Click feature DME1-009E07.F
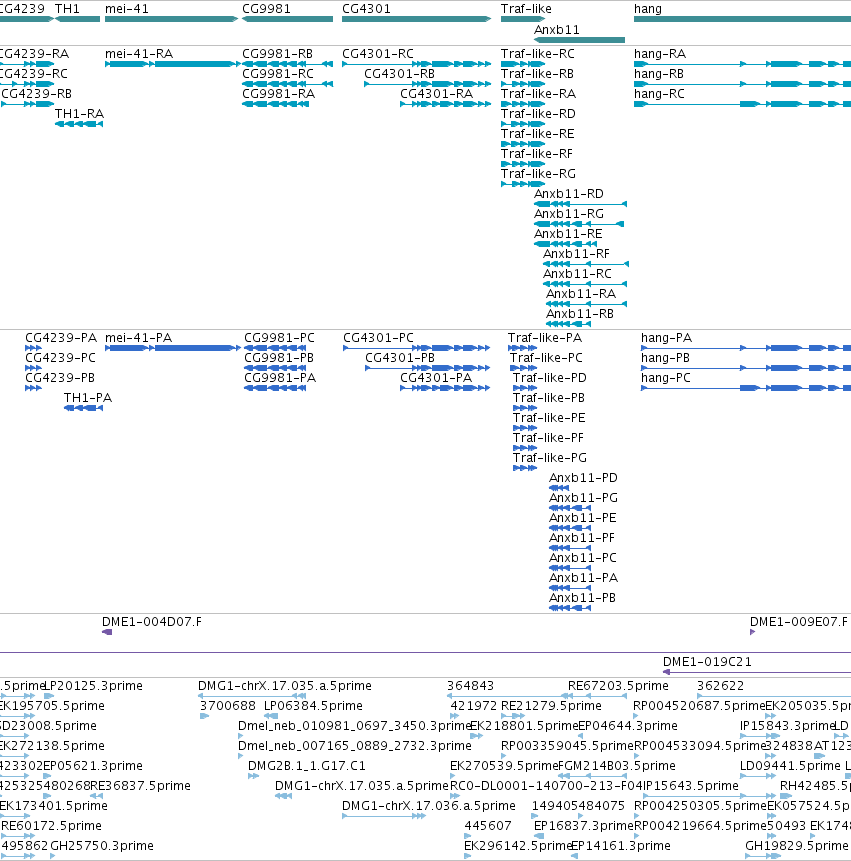 [799, 622]
